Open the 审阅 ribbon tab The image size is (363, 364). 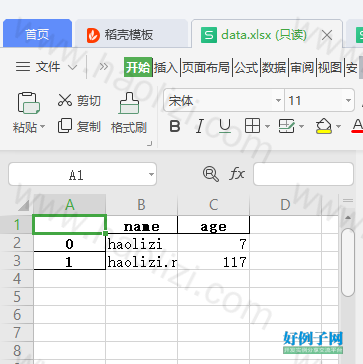(x=302, y=68)
